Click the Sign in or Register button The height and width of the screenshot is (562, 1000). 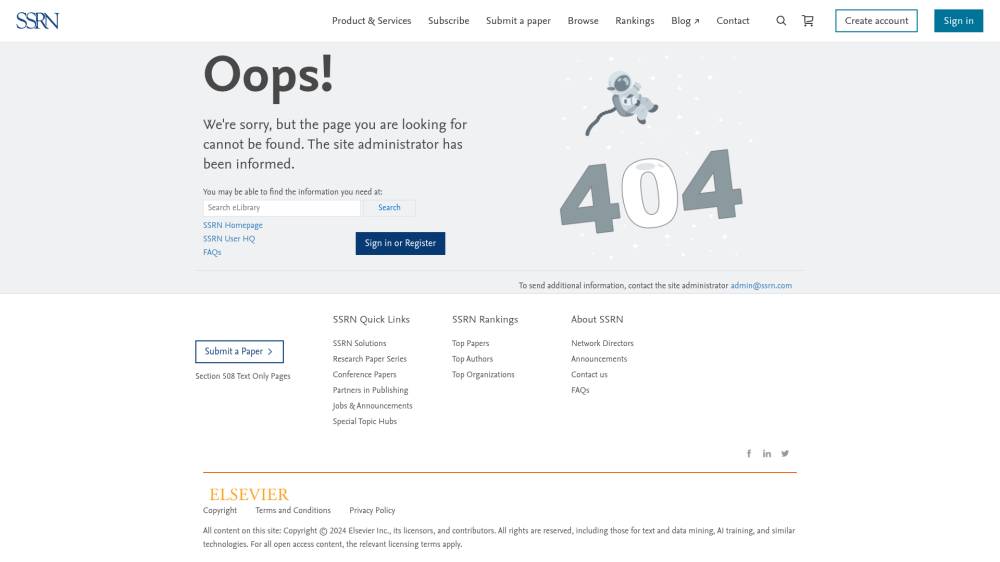400,243
